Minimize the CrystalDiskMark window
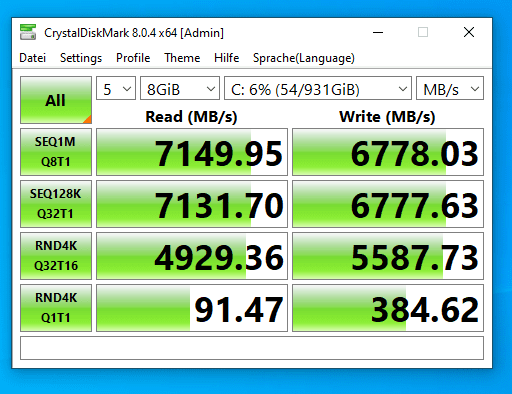 tap(378, 32)
